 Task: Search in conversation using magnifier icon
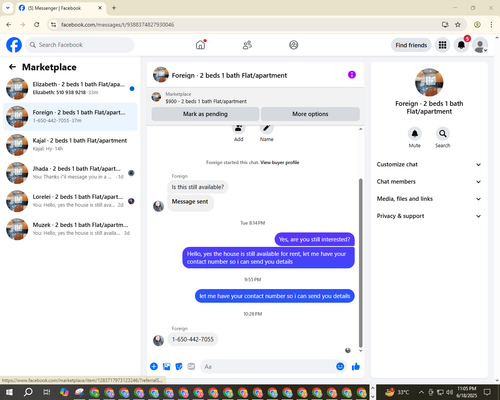point(443,134)
